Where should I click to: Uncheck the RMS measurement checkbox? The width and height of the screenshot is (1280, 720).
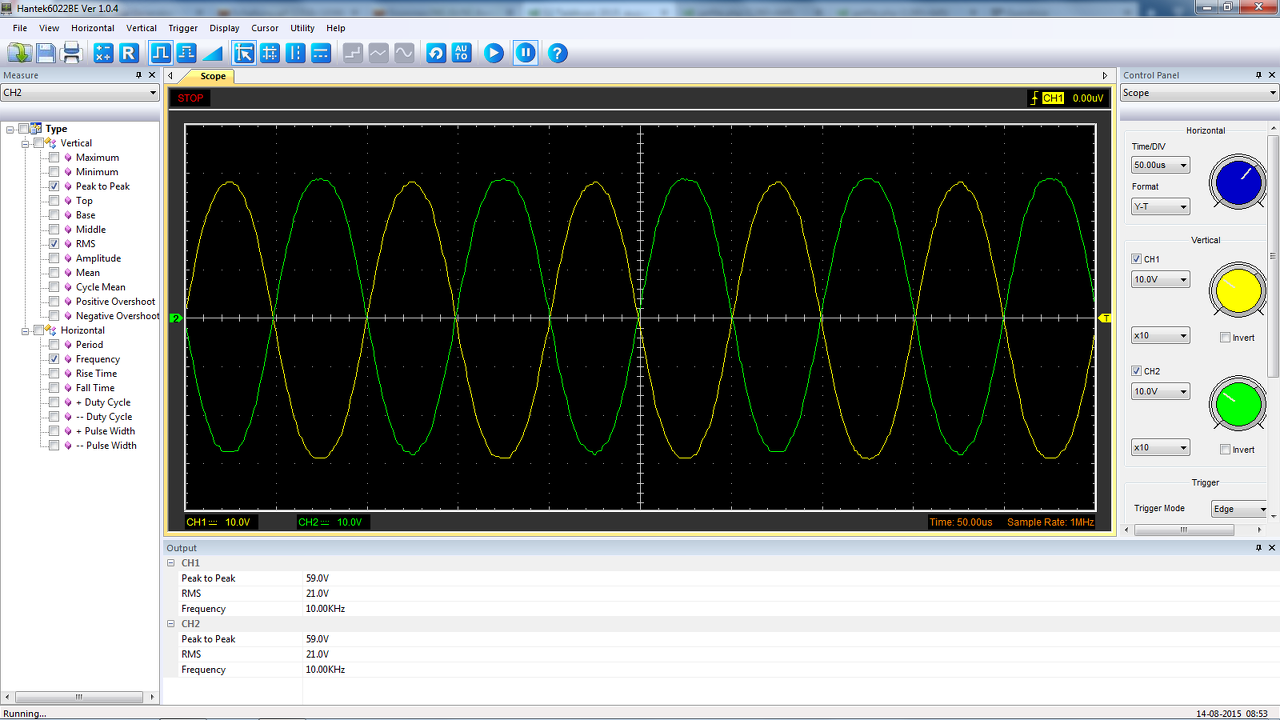point(54,244)
